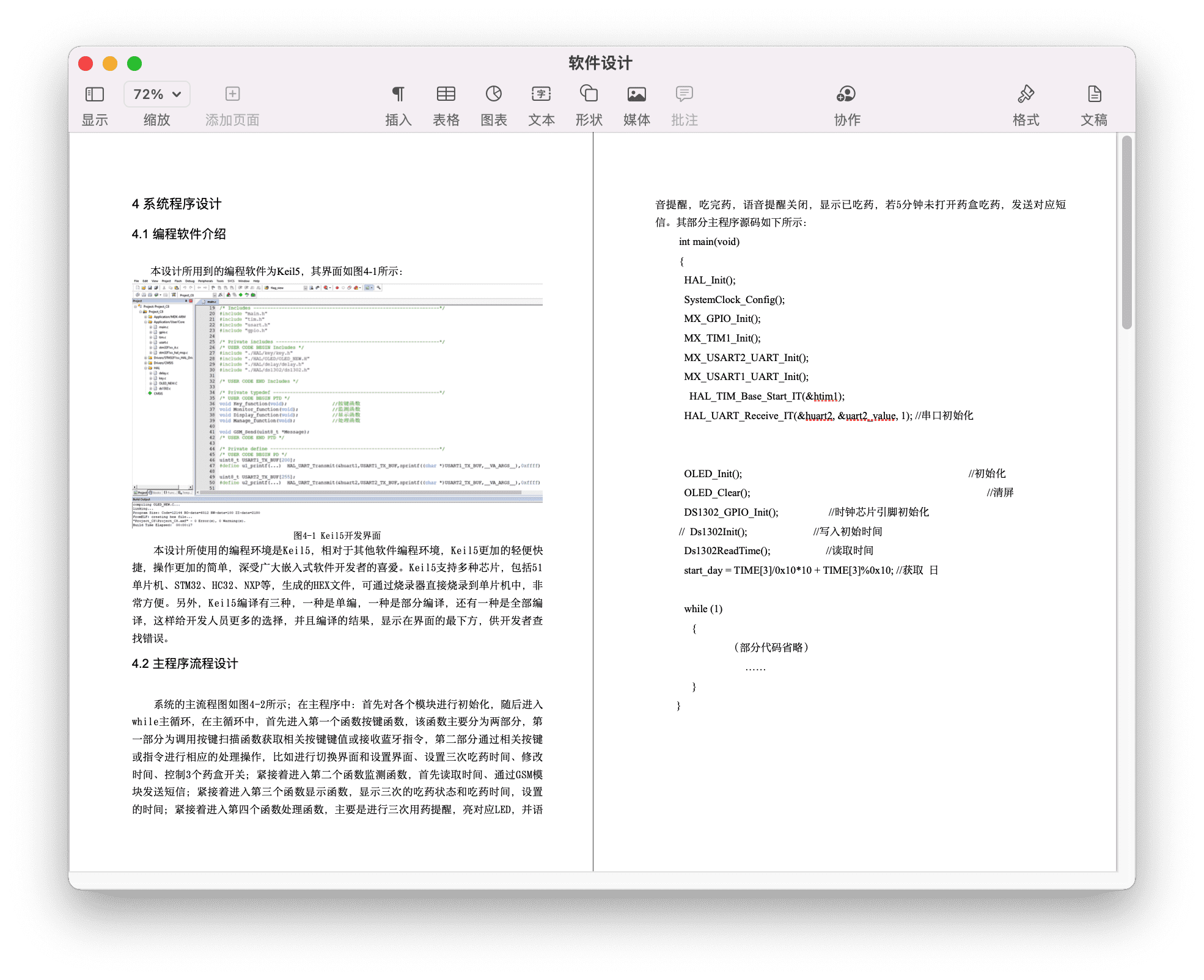Click the comment //时钟芯片引脚初始化
The height and width of the screenshot is (980, 1204).
(878, 513)
